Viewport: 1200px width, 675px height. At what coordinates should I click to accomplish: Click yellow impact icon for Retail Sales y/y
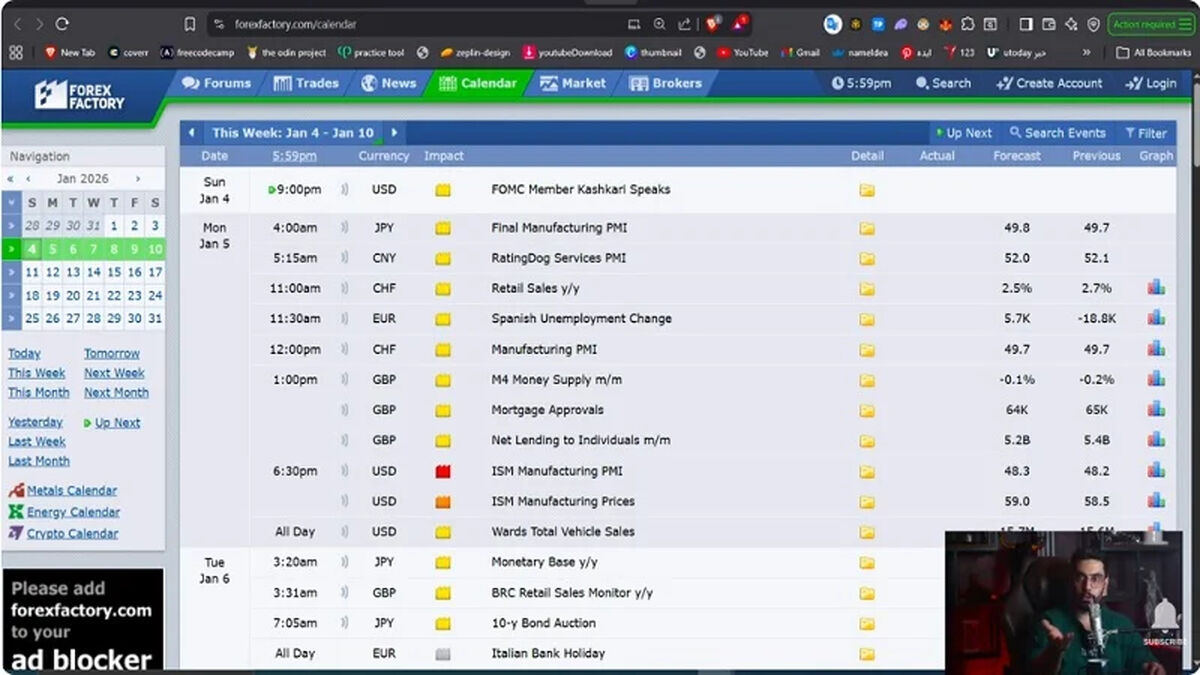[443, 289]
